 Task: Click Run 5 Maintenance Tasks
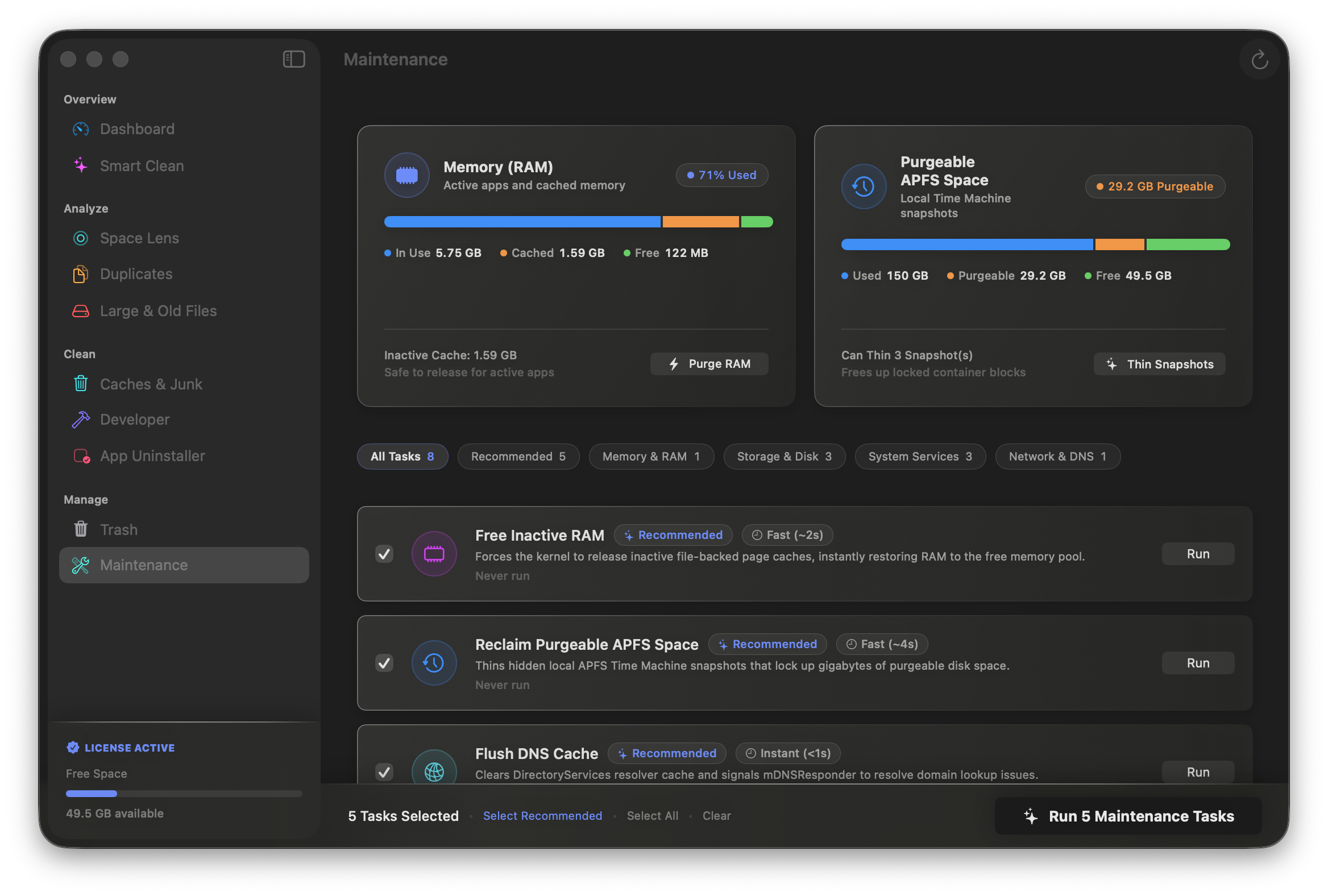[x=1128, y=816]
